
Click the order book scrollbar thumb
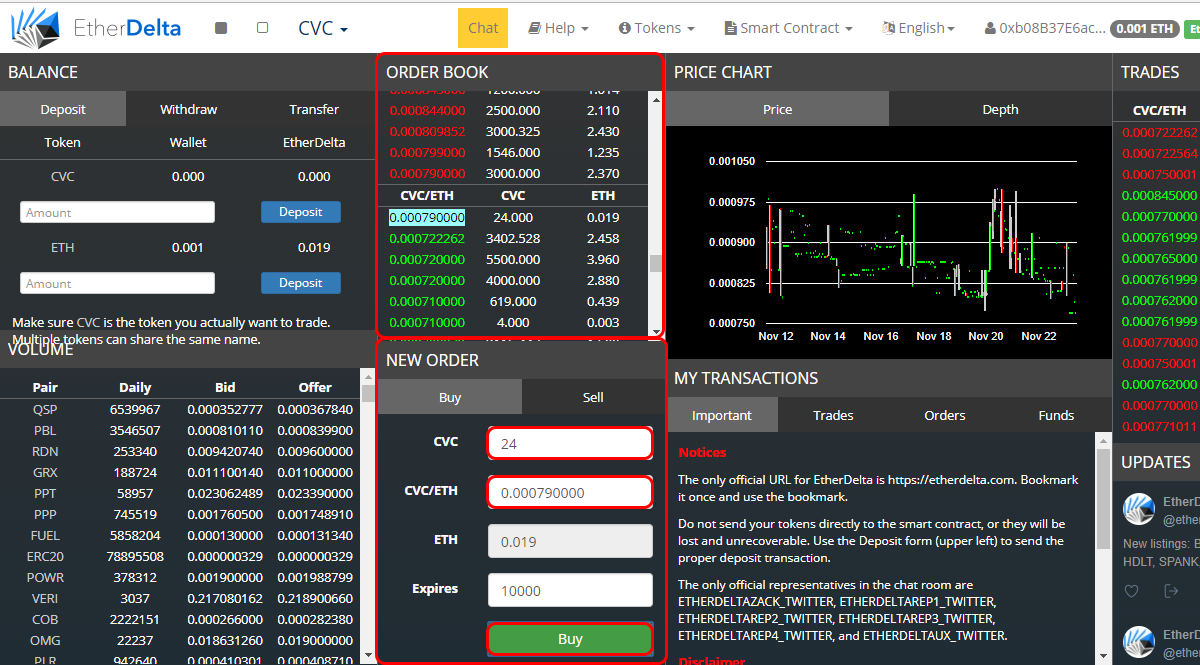pos(655,263)
